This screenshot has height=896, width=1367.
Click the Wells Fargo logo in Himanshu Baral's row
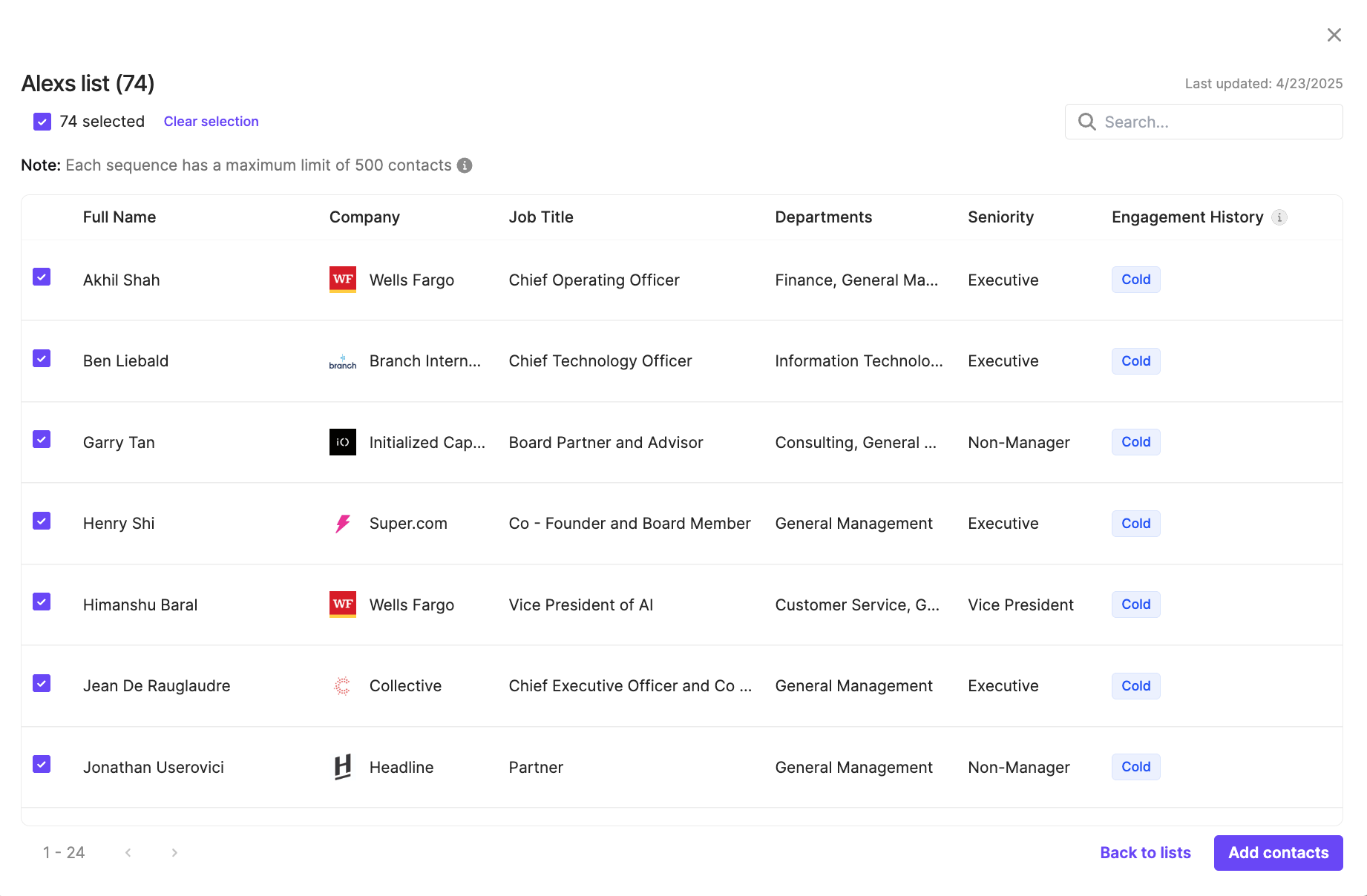point(343,605)
